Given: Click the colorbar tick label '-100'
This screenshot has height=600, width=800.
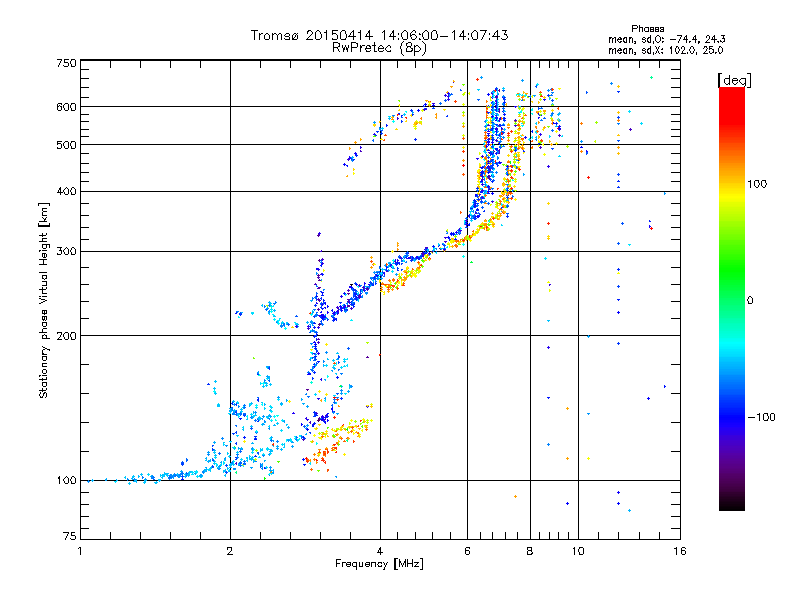Looking at the screenshot, I should coord(762,417).
